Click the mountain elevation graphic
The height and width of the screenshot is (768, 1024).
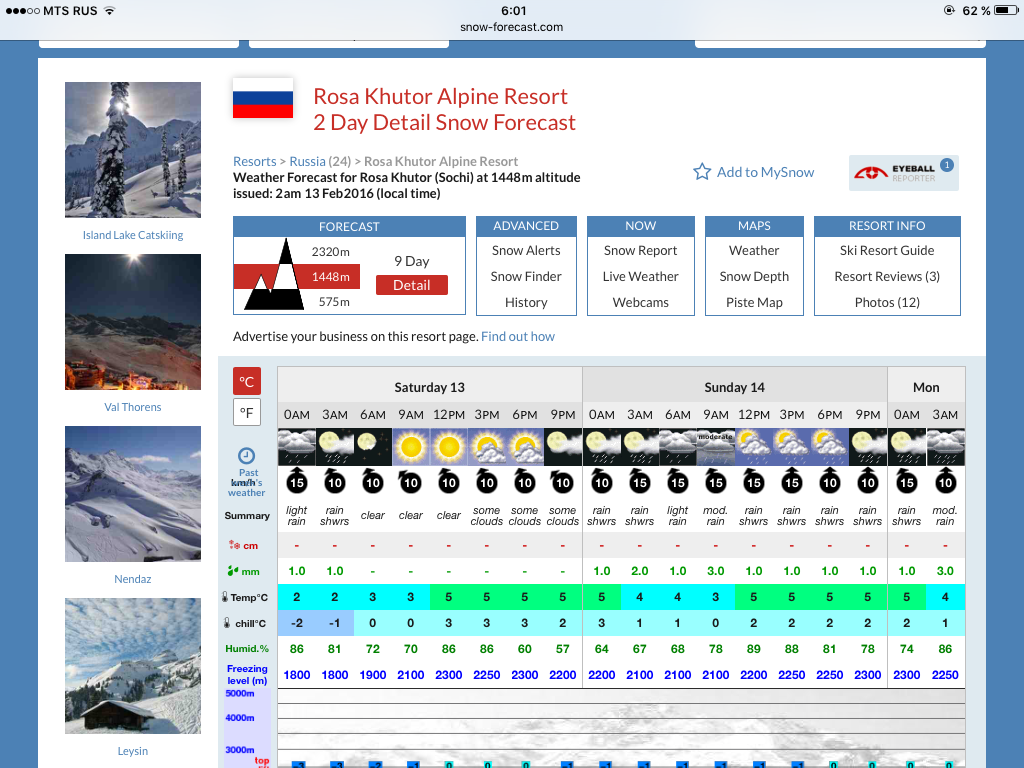point(274,274)
